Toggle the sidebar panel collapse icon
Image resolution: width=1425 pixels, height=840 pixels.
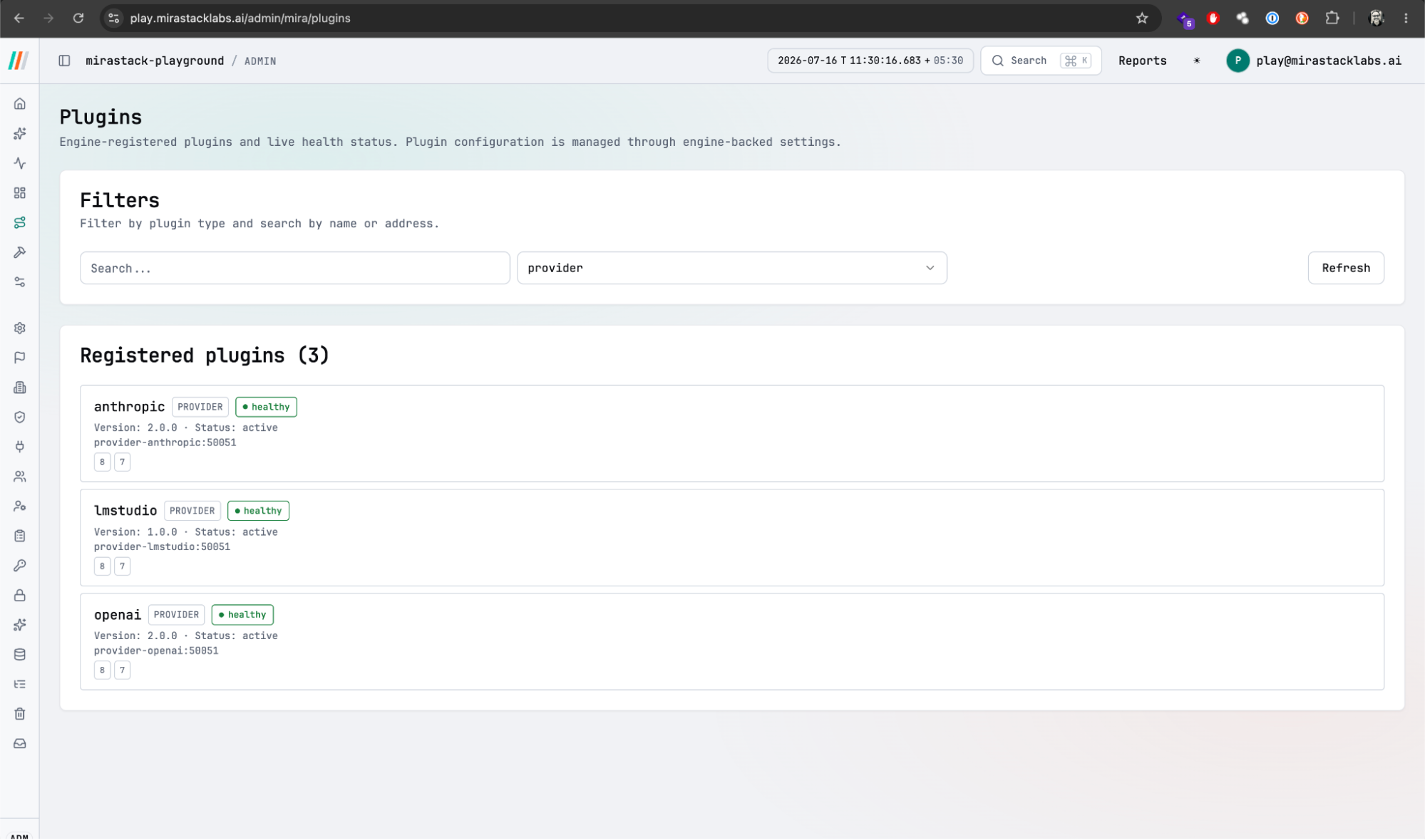click(64, 61)
